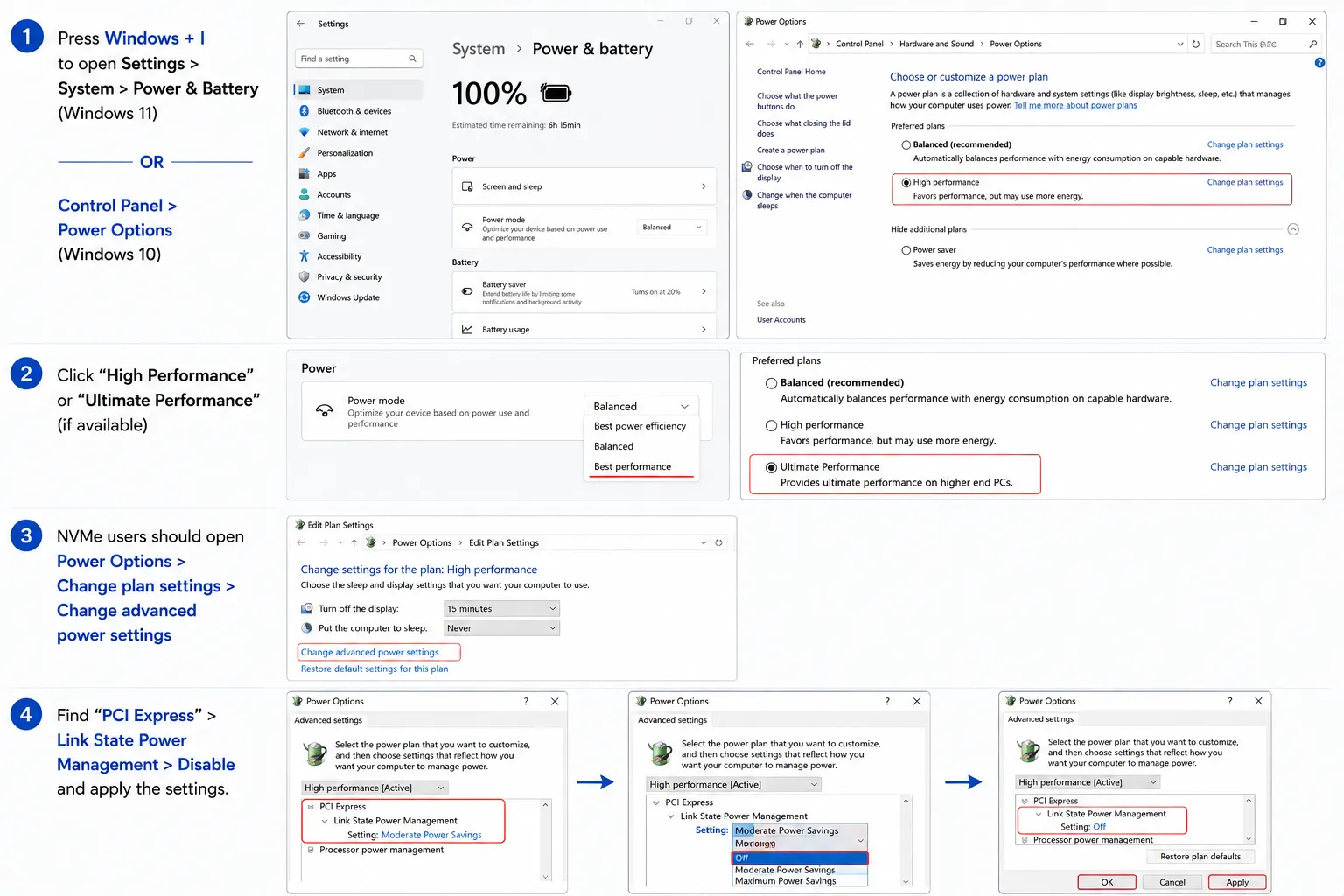Select the Power saver plan radio button
Image resolution: width=1344 pixels, height=896 pixels.
pyautogui.click(x=906, y=250)
